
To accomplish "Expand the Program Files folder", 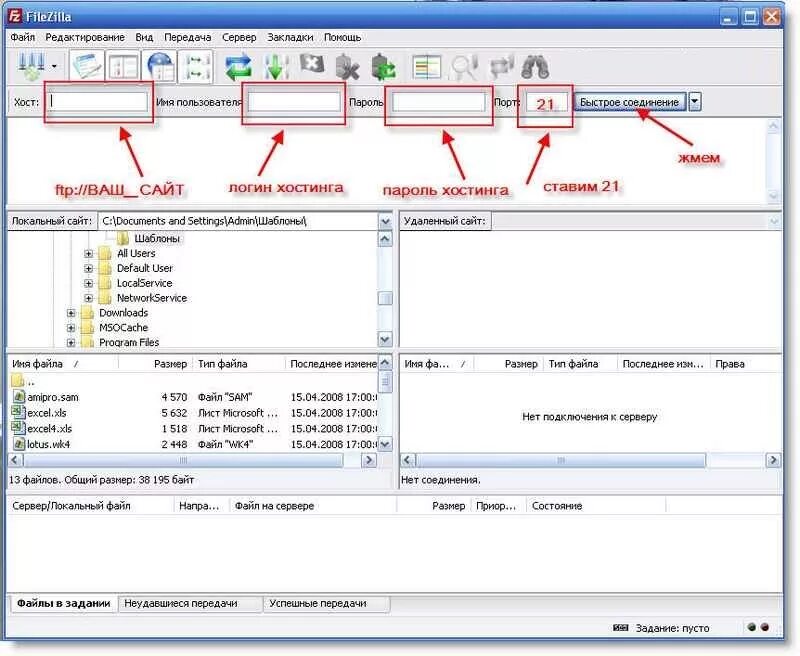I will pyautogui.click(x=71, y=342).
